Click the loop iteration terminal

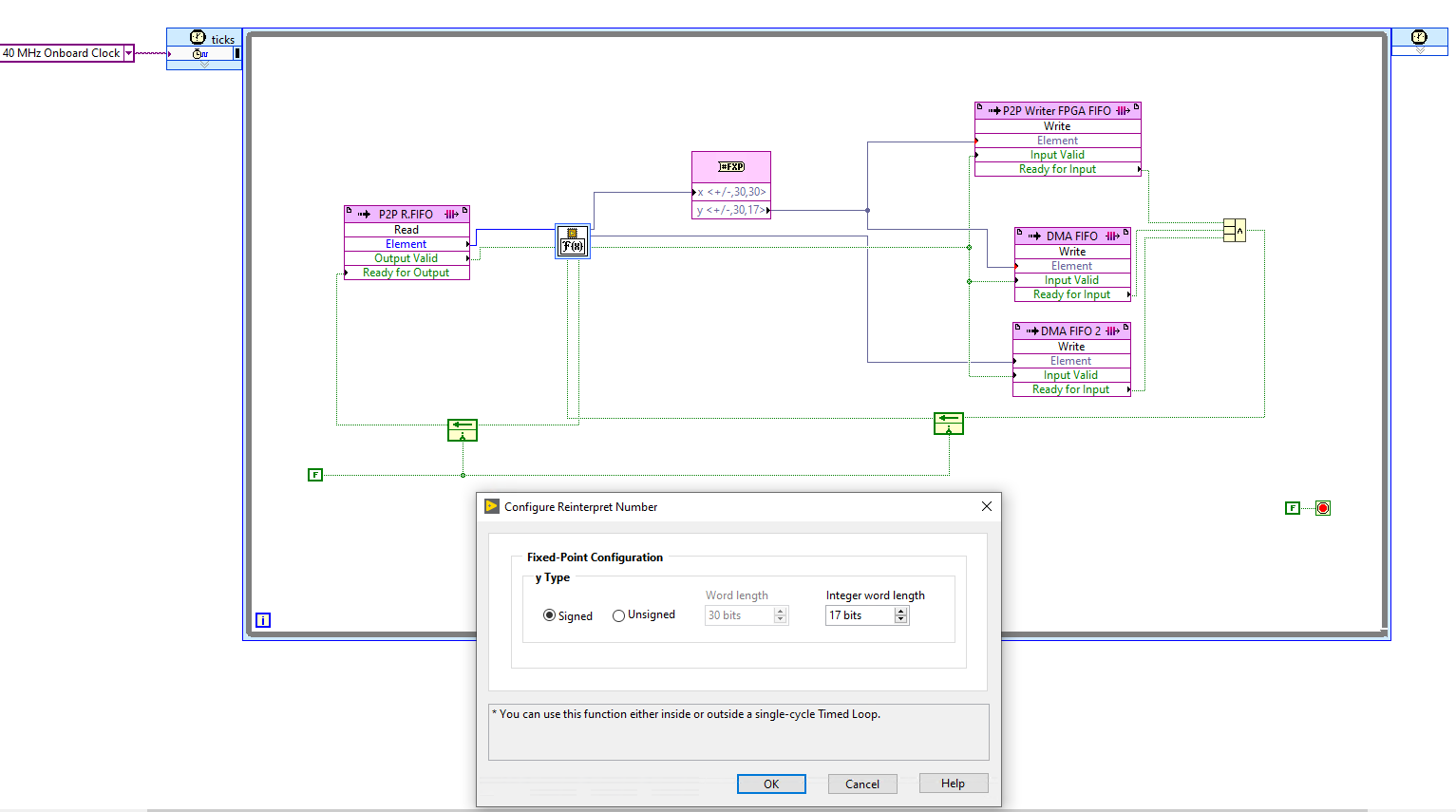point(262,620)
